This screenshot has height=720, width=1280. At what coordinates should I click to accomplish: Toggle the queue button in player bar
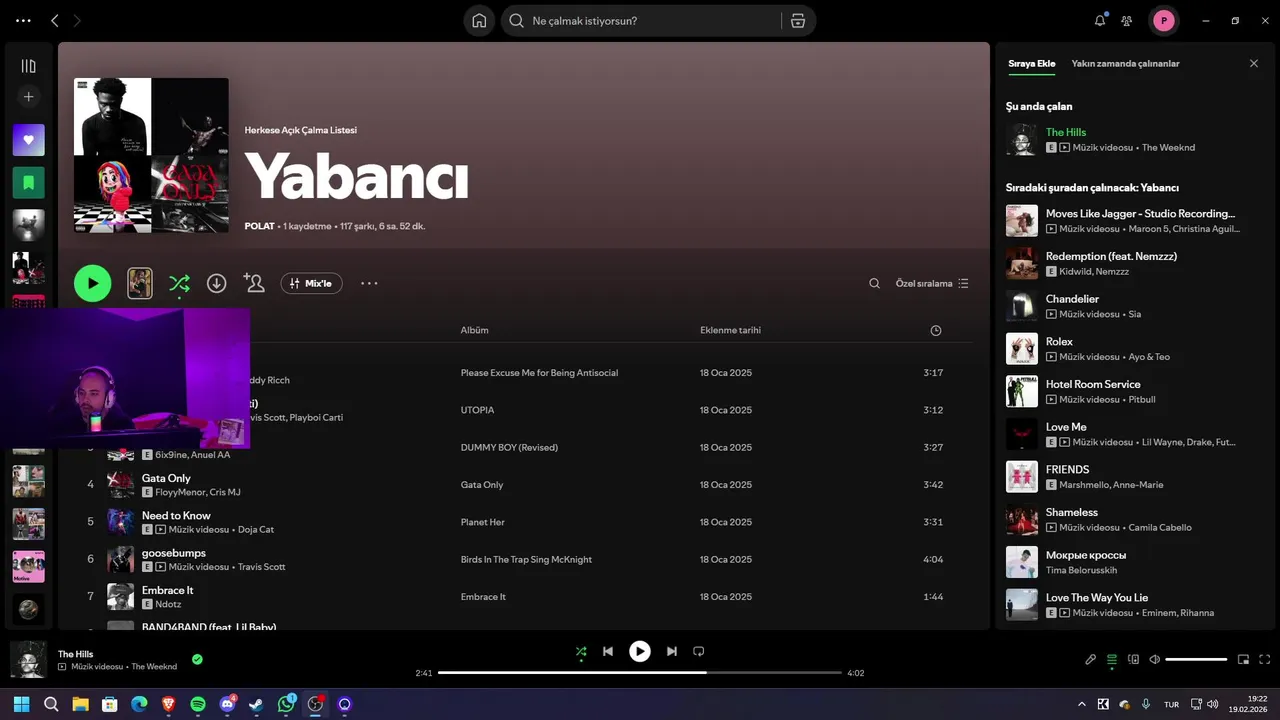(x=1111, y=659)
